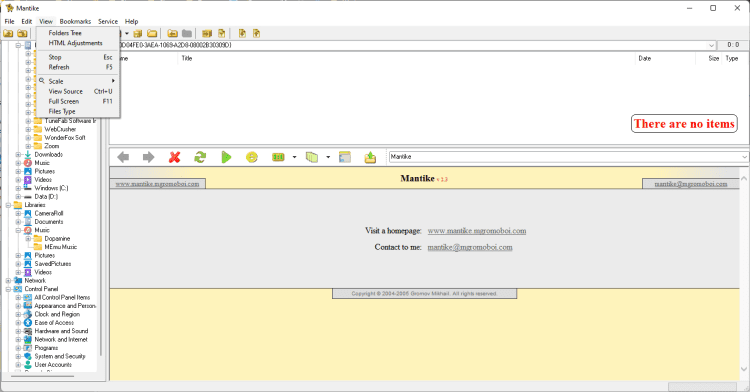This screenshot has height=392, width=750.
Task: Click the Date column header
Action: tap(665, 58)
